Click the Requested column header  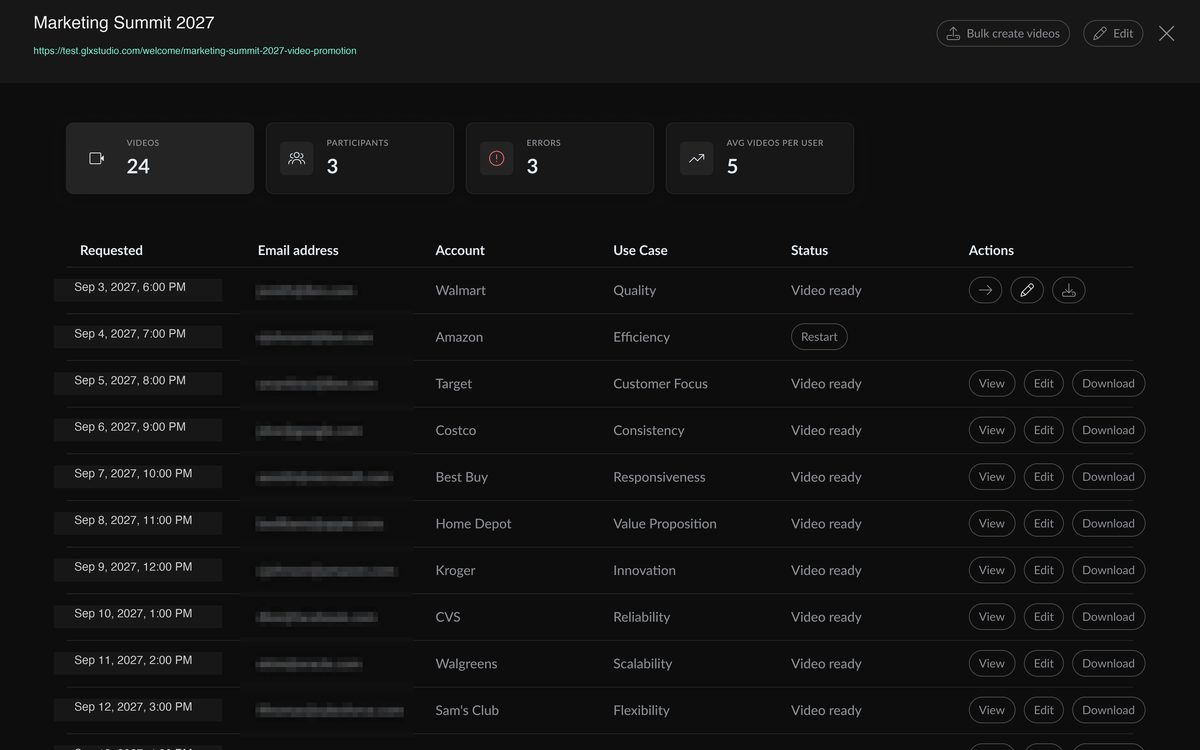click(111, 250)
